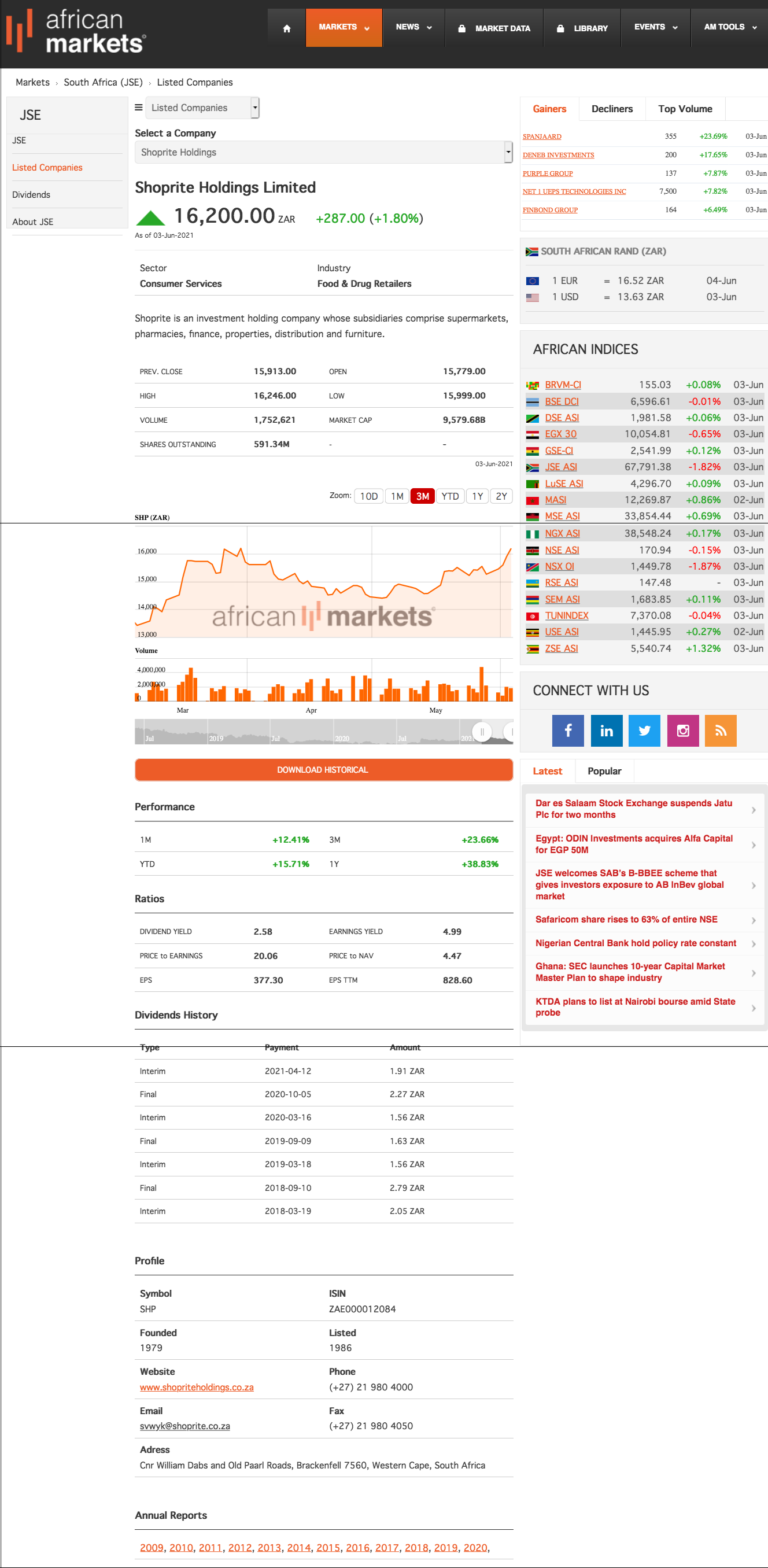Open the News dropdown menu
Screen dimensions: 768x1568
414,27
